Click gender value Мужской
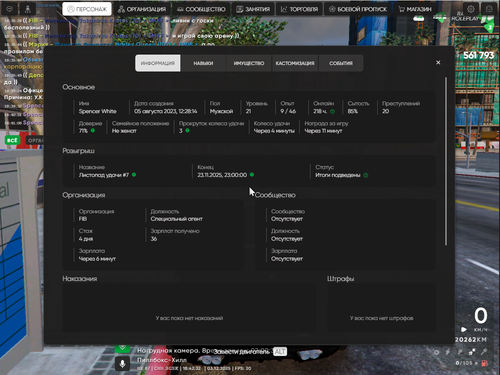Image resolution: width=500 pixels, height=375 pixels. pyautogui.click(x=221, y=111)
